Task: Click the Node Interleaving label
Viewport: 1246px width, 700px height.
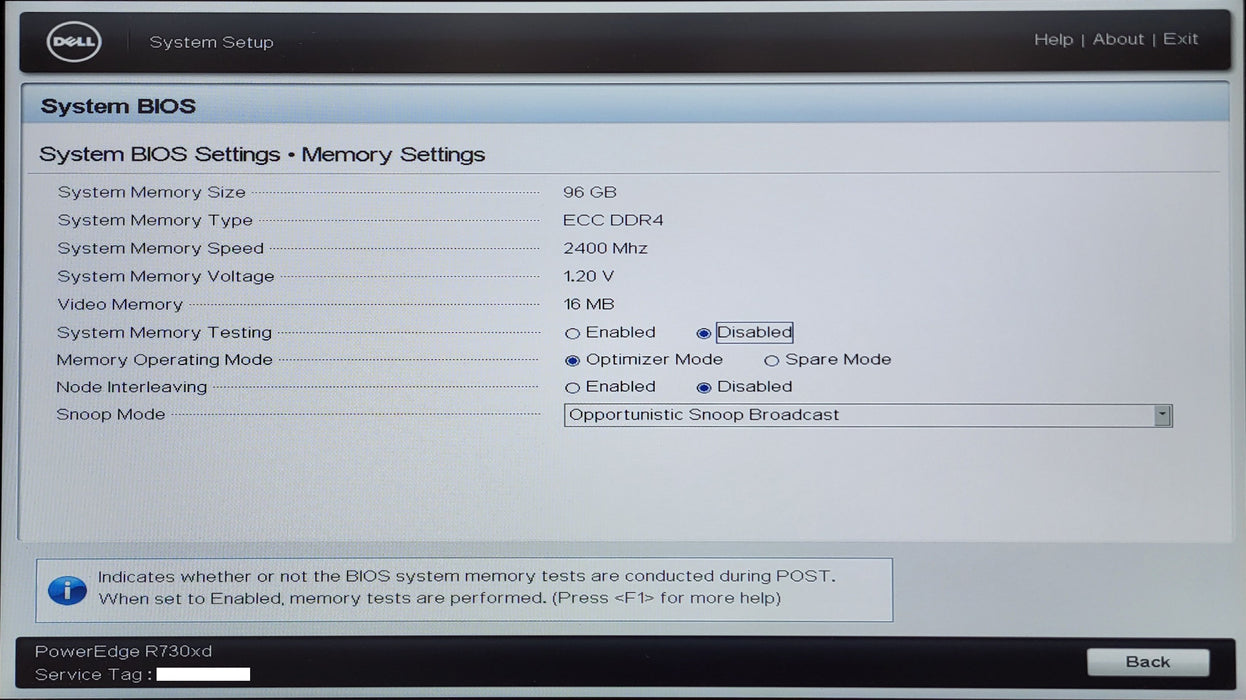Action: [131, 387]
